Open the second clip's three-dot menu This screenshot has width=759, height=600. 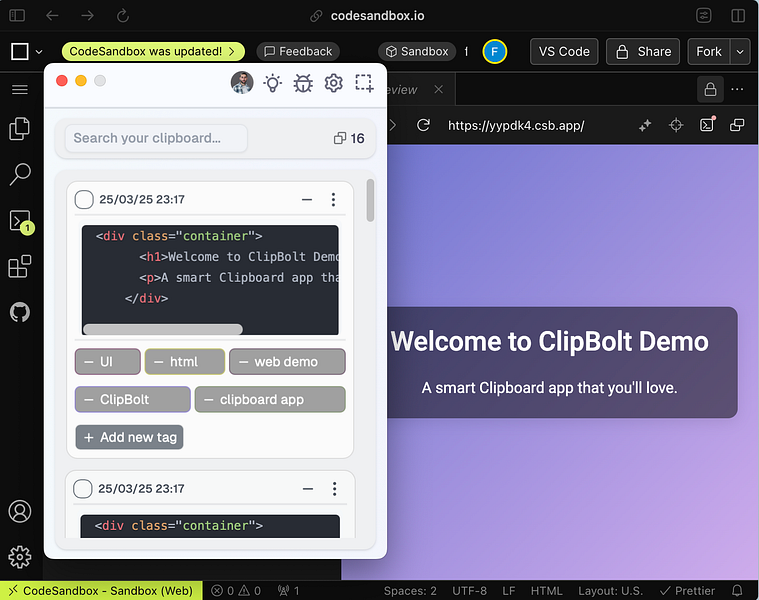pos(334,489)
